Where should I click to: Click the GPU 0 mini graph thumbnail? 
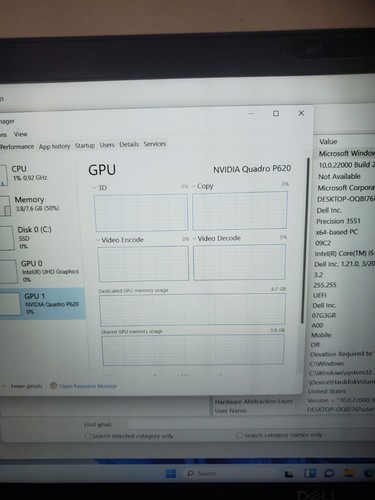point(8,271)
